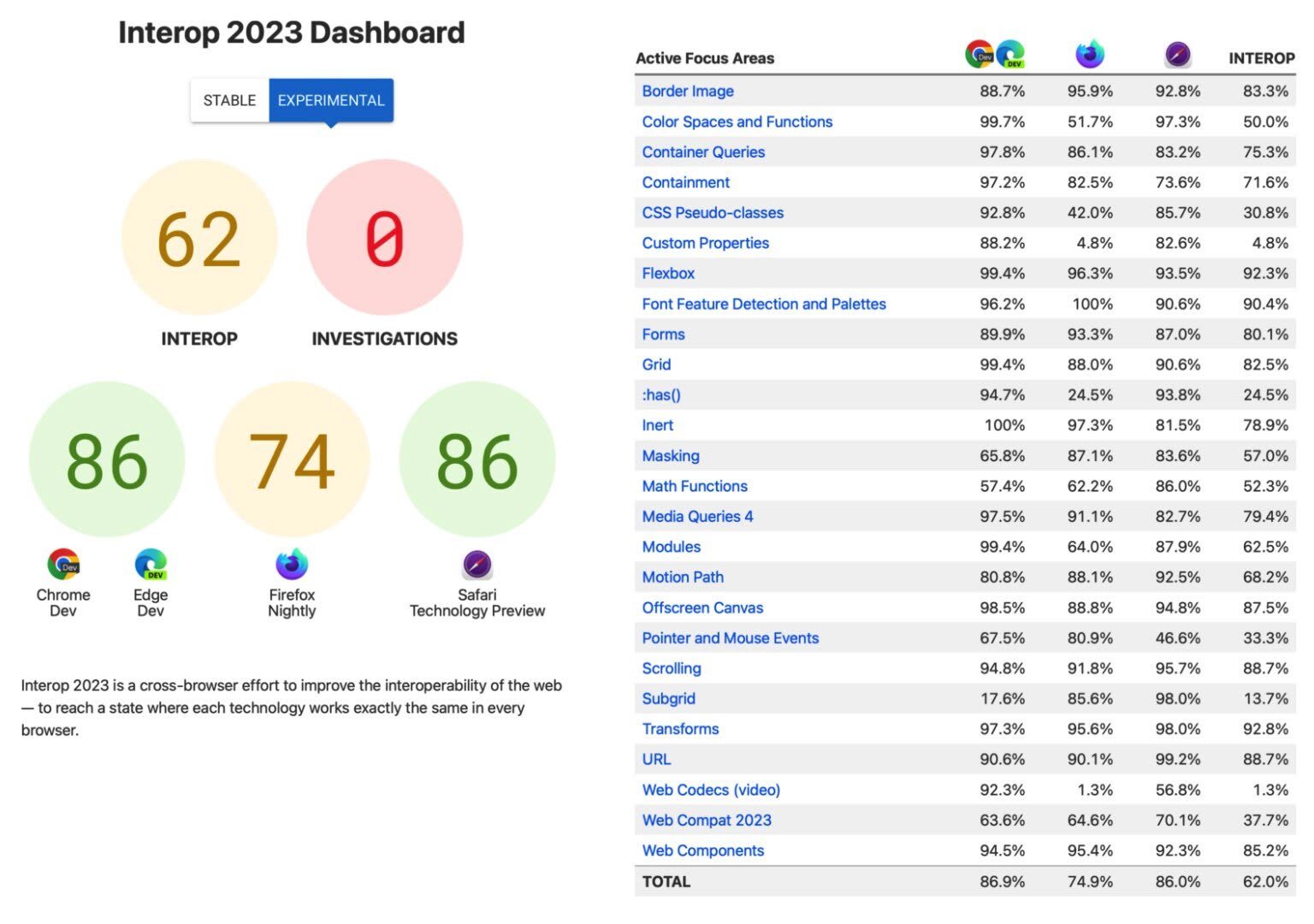Image resolution: width=1314 pixels, height=924 pixels.
Task: Click the 17.6% Chrome value for Subgrid
Action: 1002,698
